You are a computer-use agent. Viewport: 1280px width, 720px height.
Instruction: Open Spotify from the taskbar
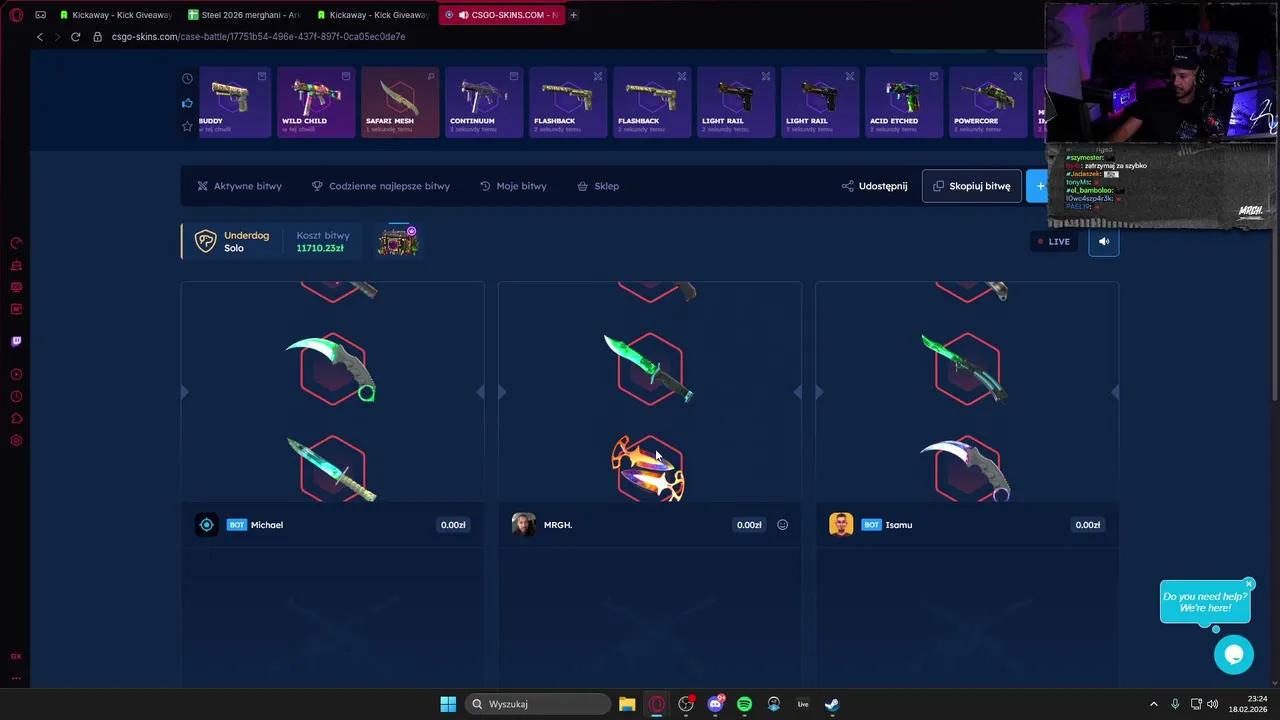(744, 704)
